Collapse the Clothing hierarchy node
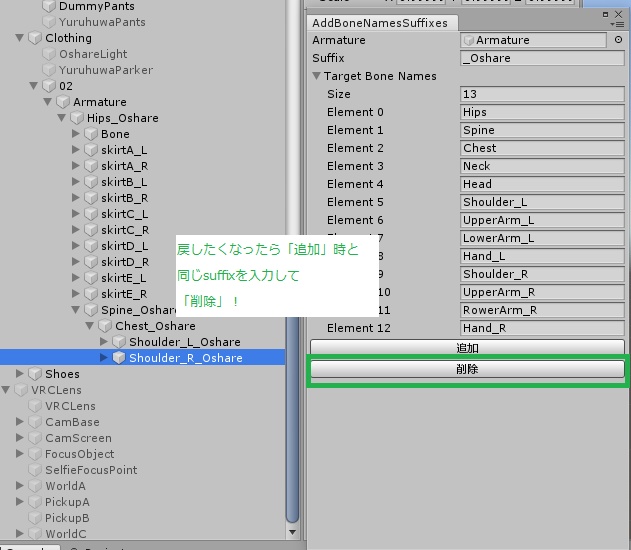This screenshot has width=631, height=550. (19, 38)
